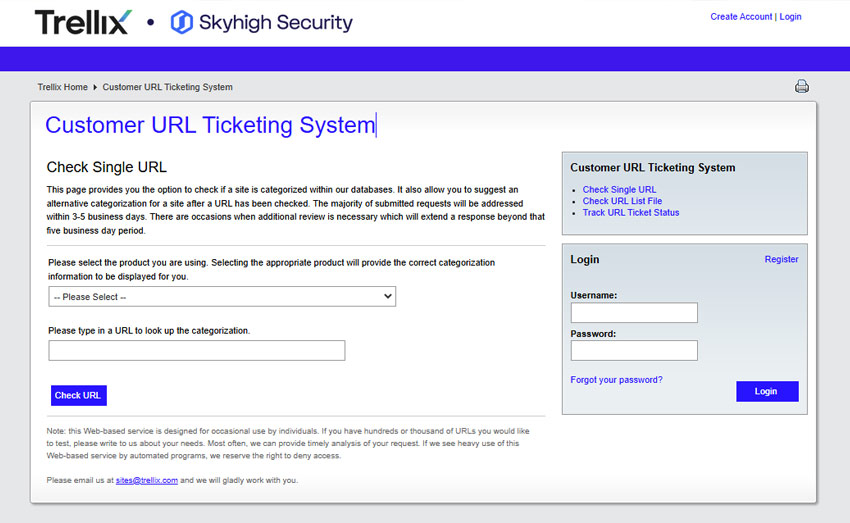Image resolution: width=850 pixels, height=523 pixels.
Task: Open the Track URL Ticket Status link
Action: (x=630, y=212)
